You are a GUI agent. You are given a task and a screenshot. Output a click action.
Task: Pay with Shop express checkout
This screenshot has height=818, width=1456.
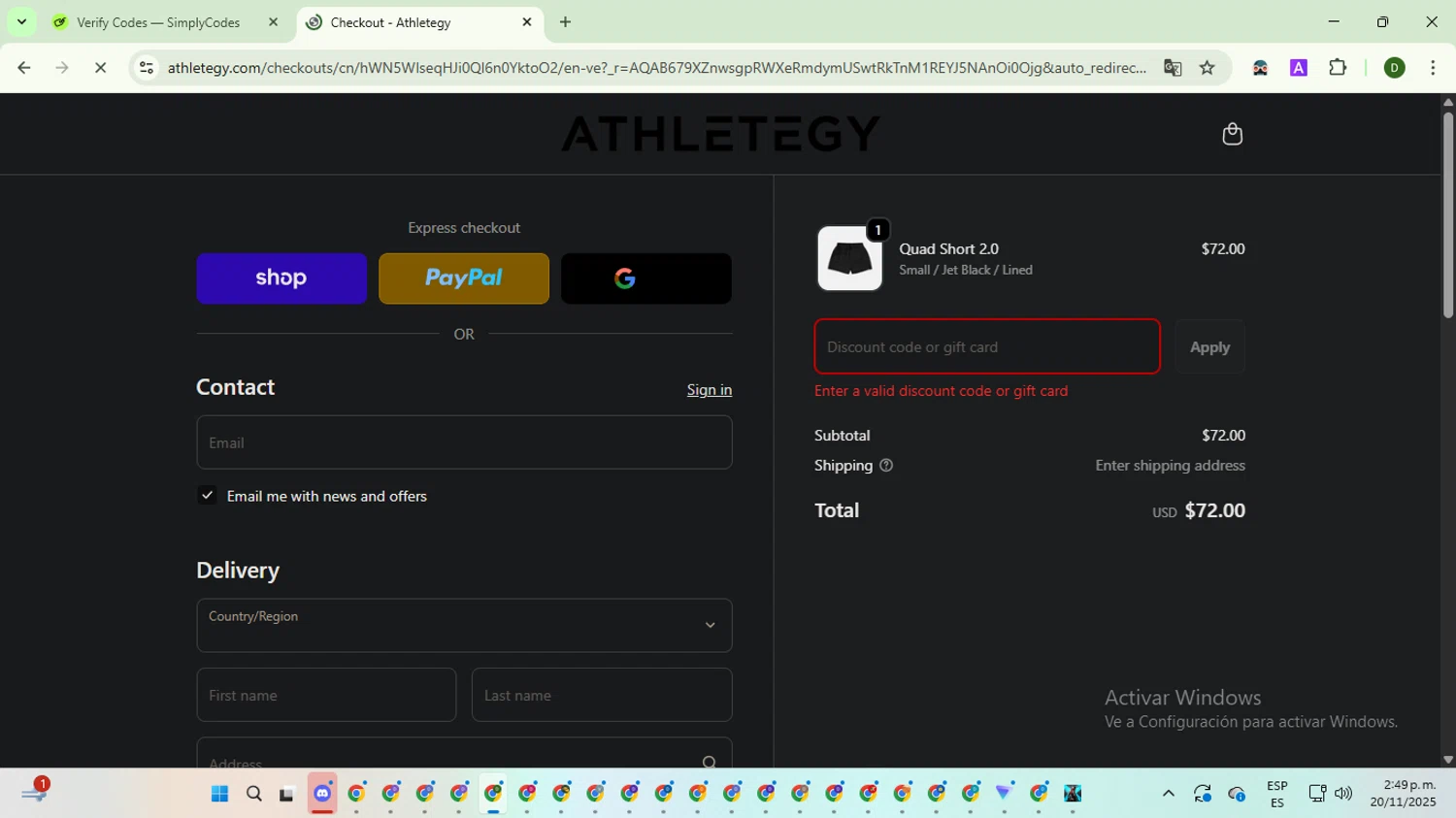(x=281, y=278)
